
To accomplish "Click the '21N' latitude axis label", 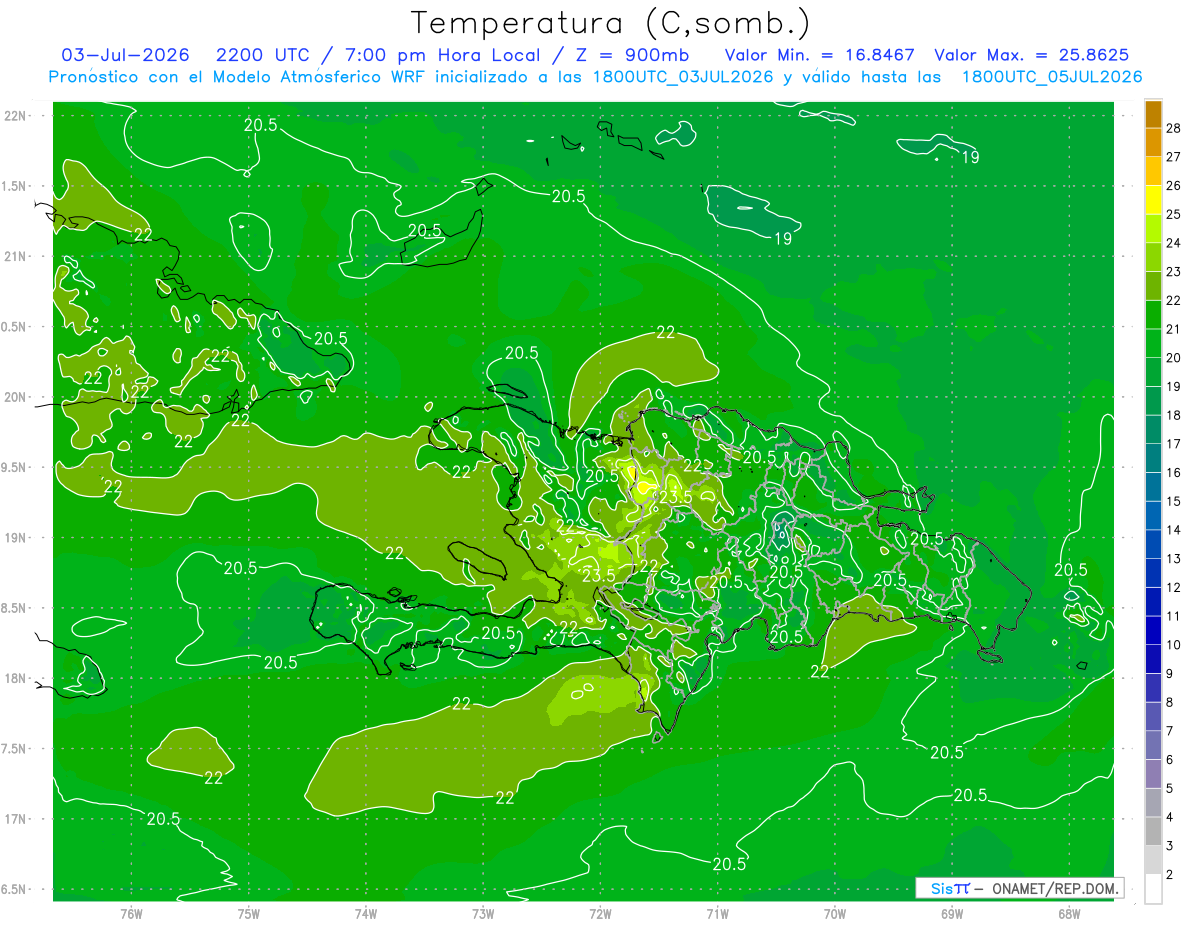I will pyautogui.click(x=15, y=256).
